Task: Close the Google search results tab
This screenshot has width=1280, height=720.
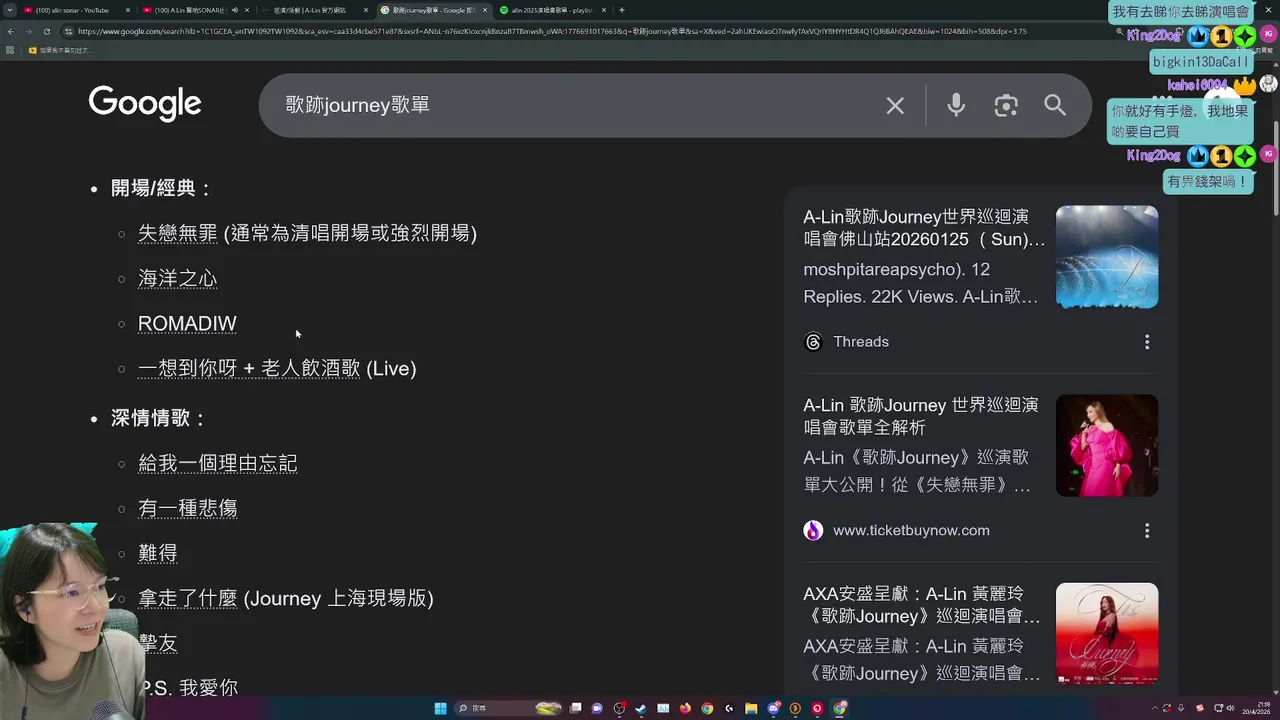Action: pos(484,10)
